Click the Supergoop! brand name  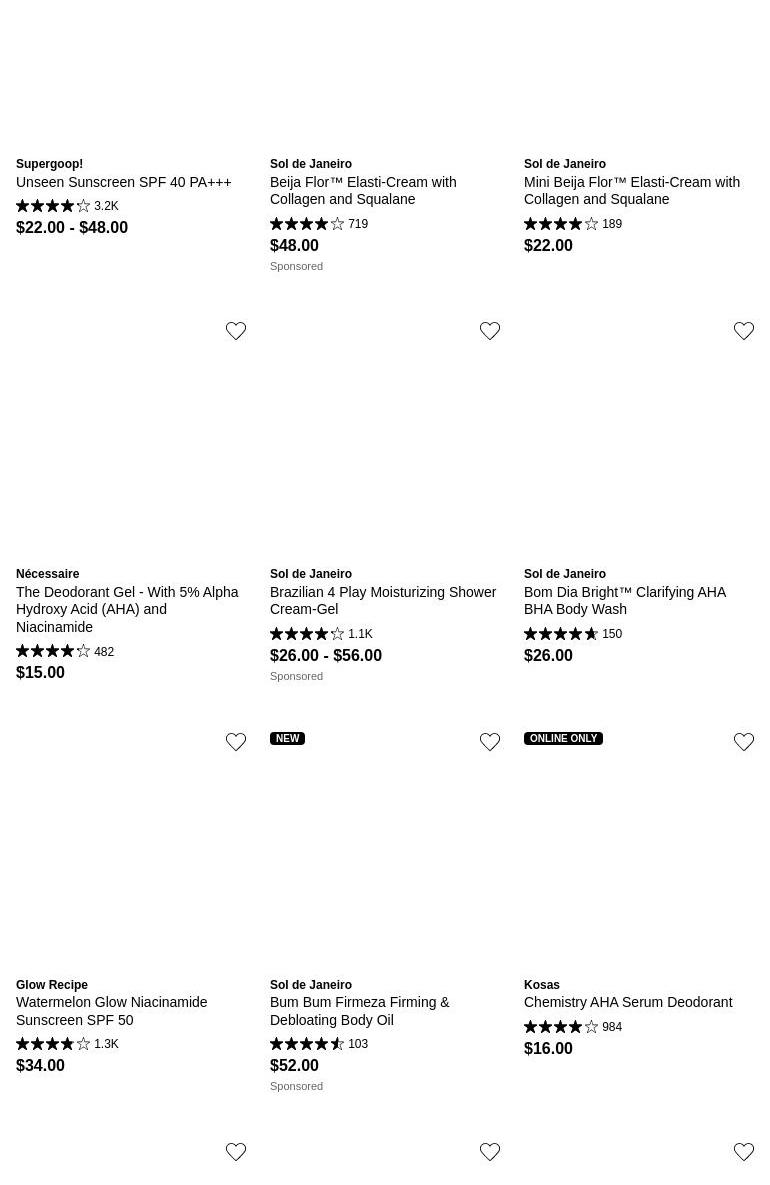click(50, 164)
